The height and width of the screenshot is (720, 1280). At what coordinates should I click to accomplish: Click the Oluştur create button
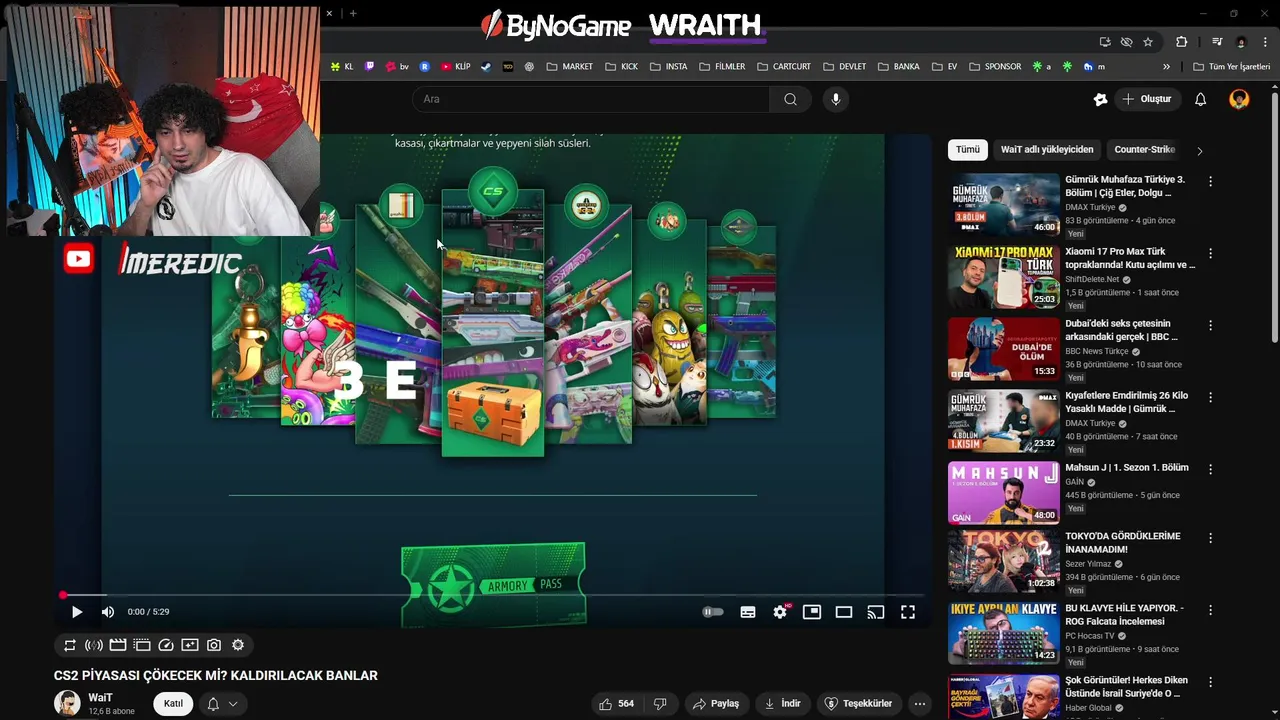click(1147, 99)
